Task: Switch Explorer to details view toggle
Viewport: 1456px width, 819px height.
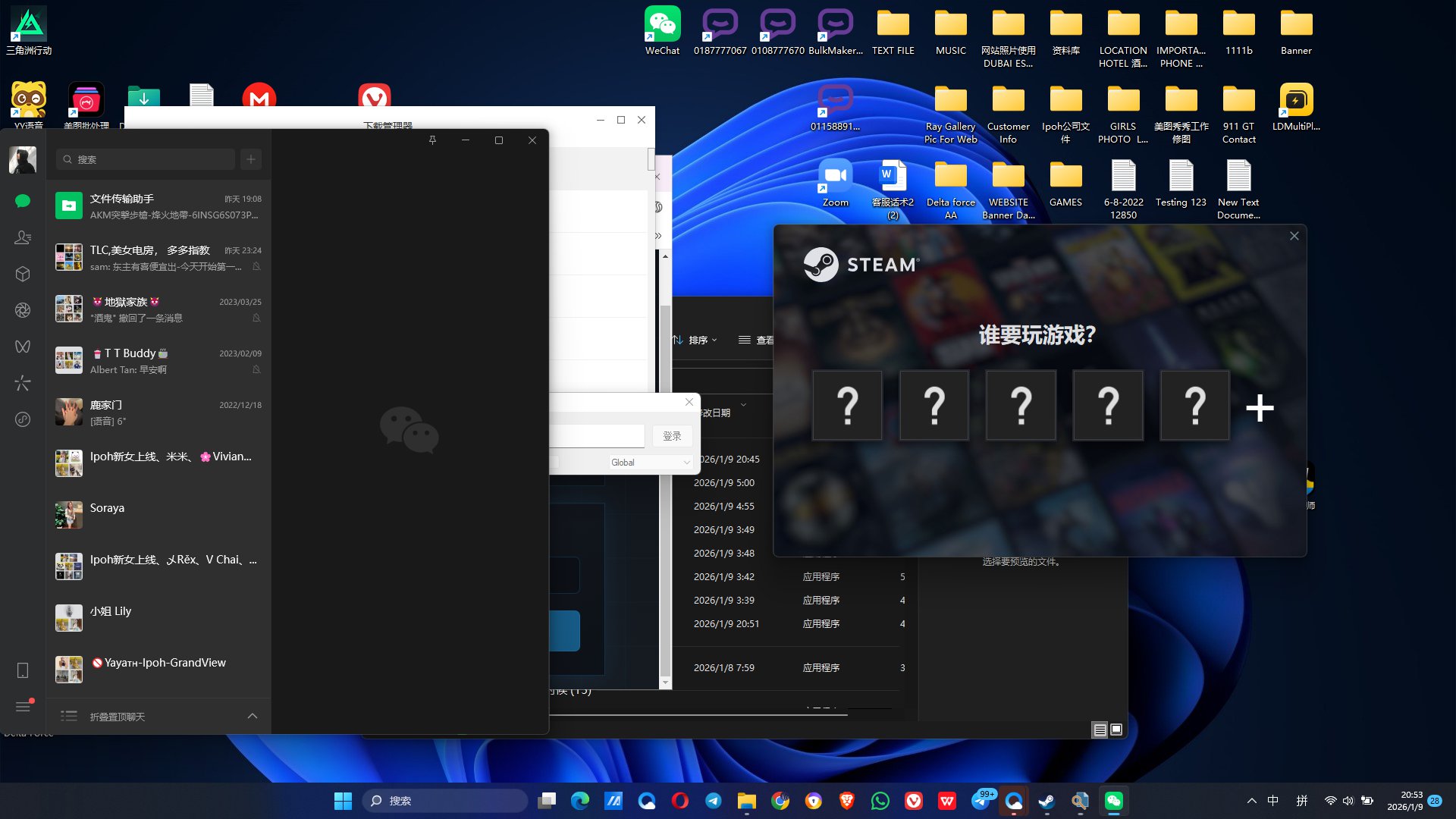Action: pyautogui.click(x=1100, y=730)
